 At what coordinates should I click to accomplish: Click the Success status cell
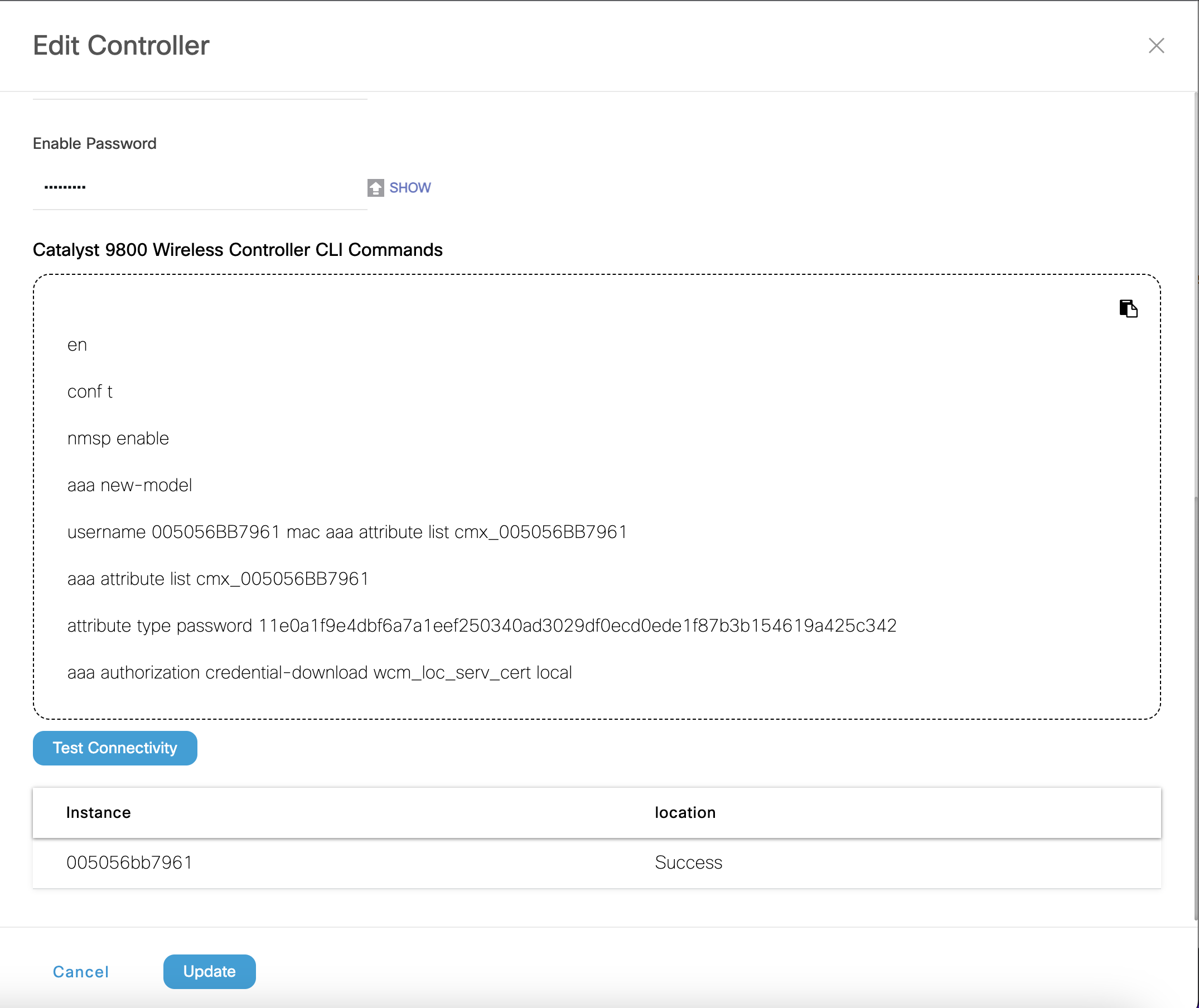coord(688,862)
